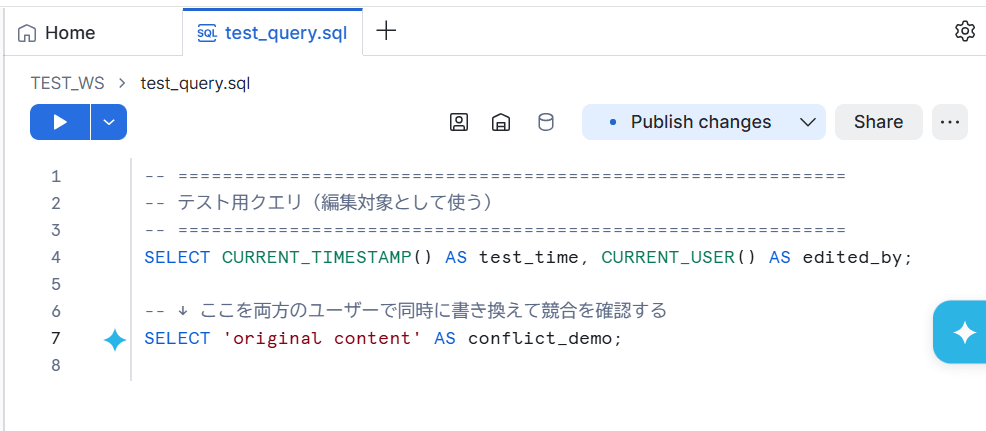Run the query with the blue play button
Image resolution: width=986 pixels, height=431 pixels.
[x=60, y=122]
